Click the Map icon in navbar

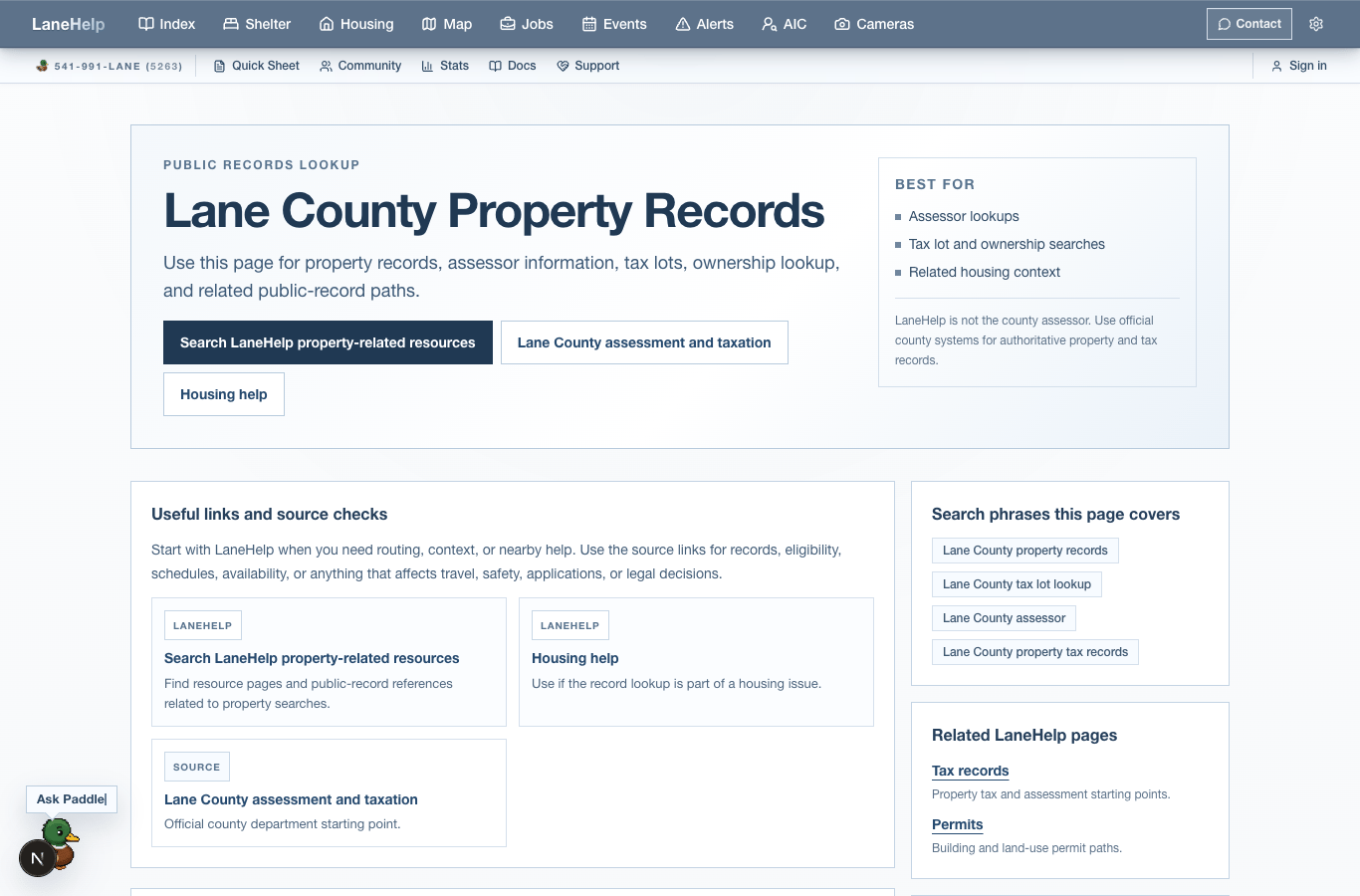pyautogui.click(x=429, y=24)
